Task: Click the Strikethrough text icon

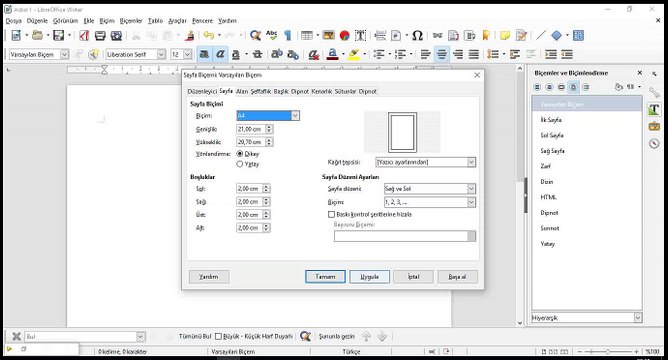Action: coord(257,55)
